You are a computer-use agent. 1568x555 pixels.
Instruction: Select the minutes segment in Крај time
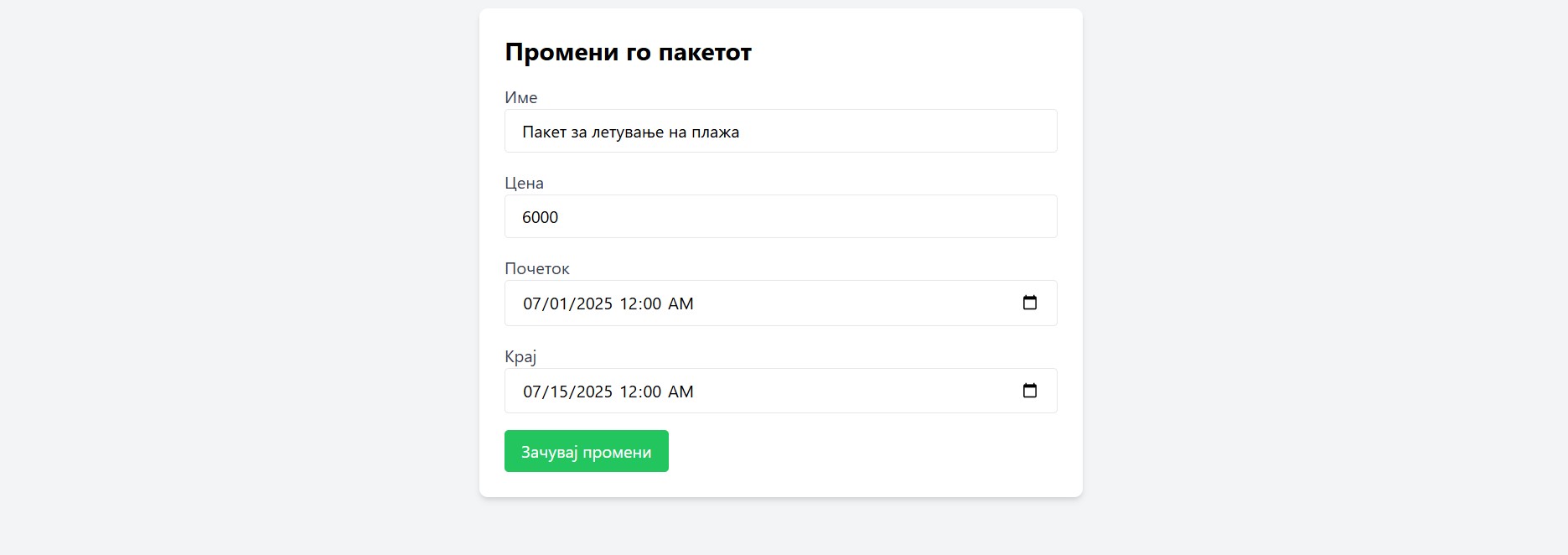(x=652, y=392)
